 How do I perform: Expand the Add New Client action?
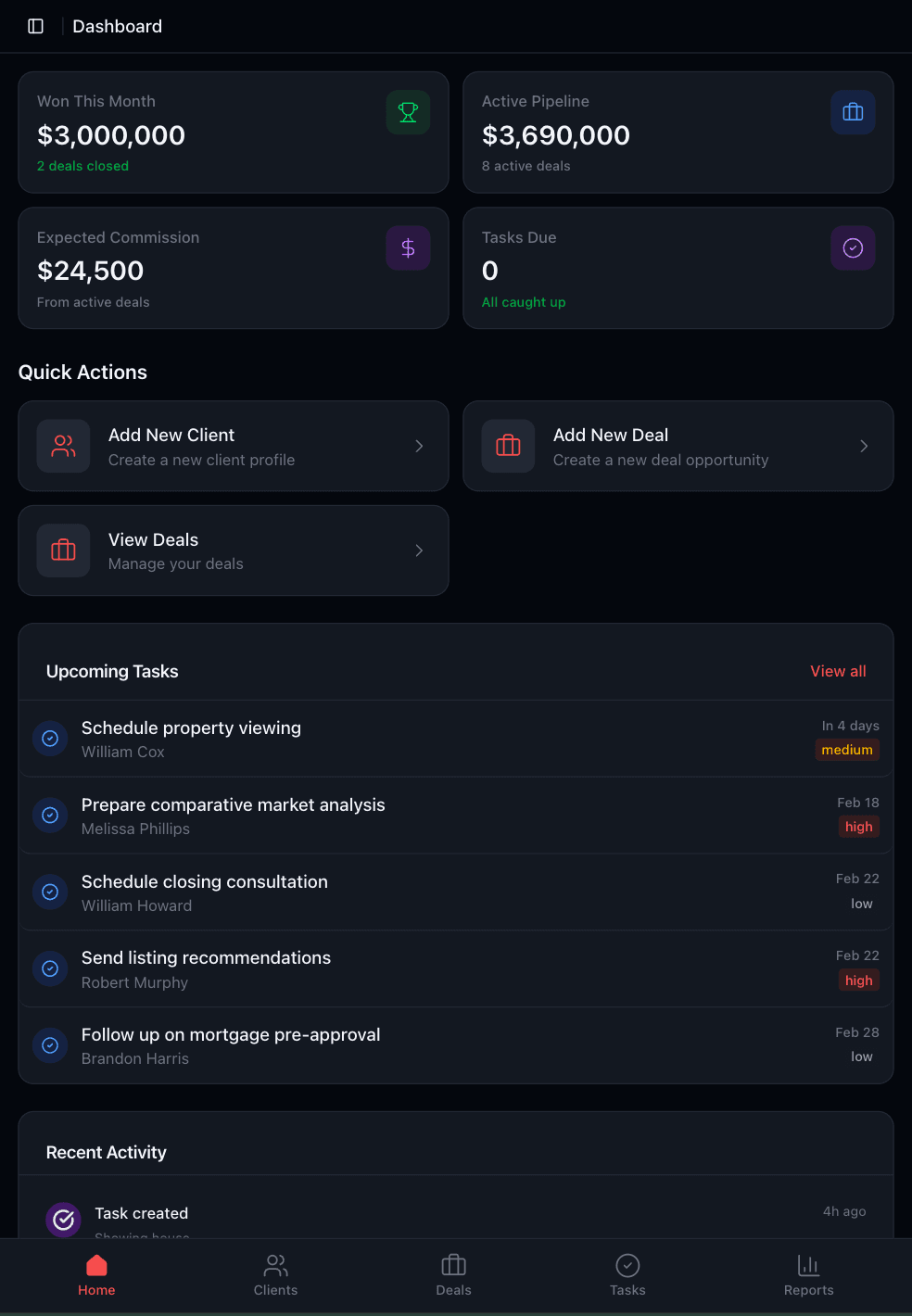pyautogui.click(x=419, y=446)
